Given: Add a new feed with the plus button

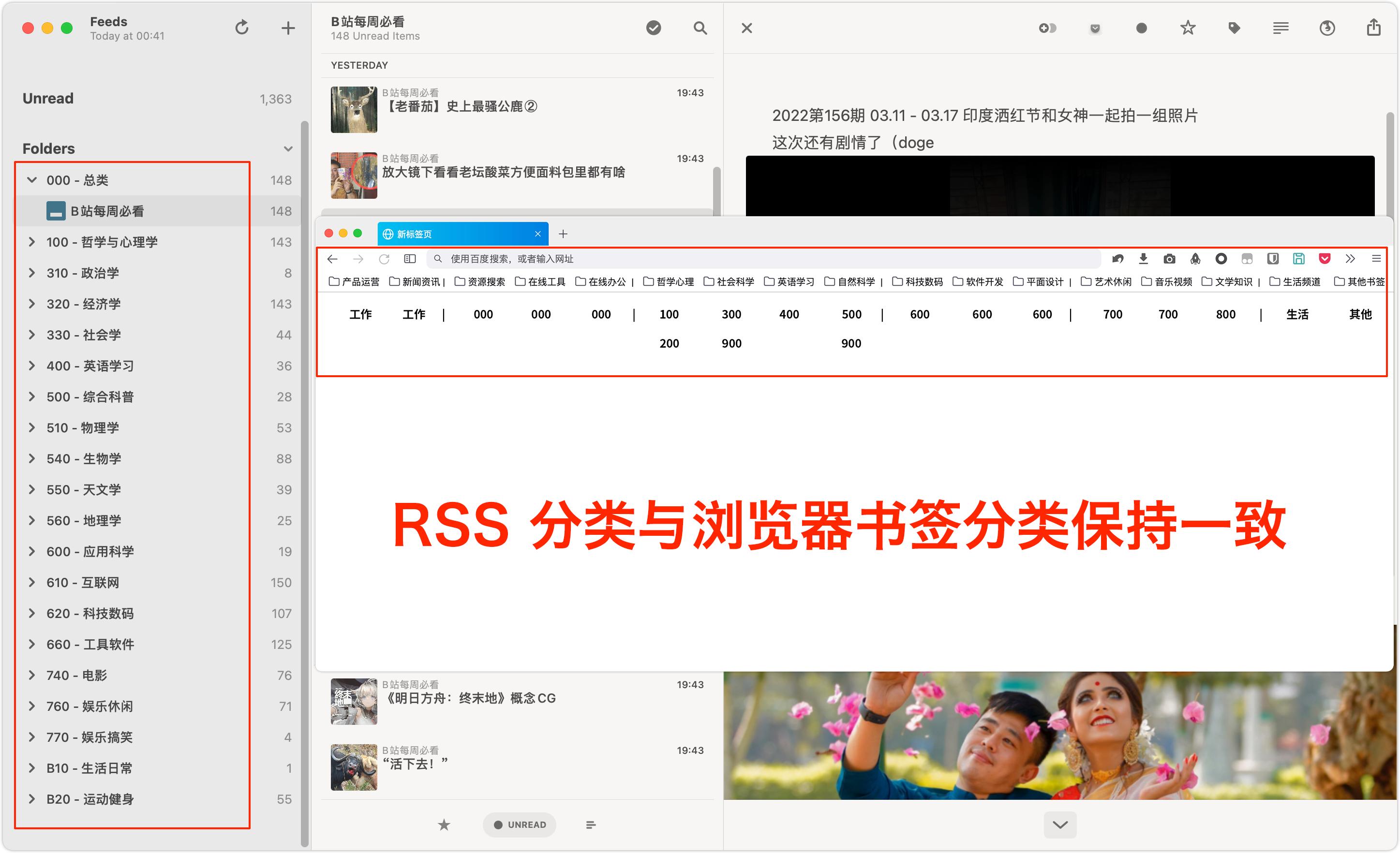Looking at the screenshot, I should [287, 27].
